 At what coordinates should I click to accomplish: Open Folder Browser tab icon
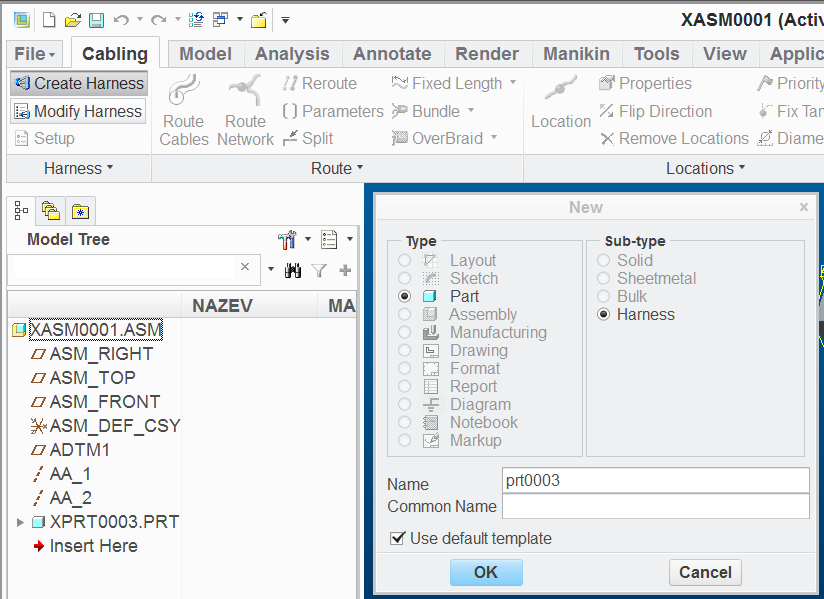point(51,211)
